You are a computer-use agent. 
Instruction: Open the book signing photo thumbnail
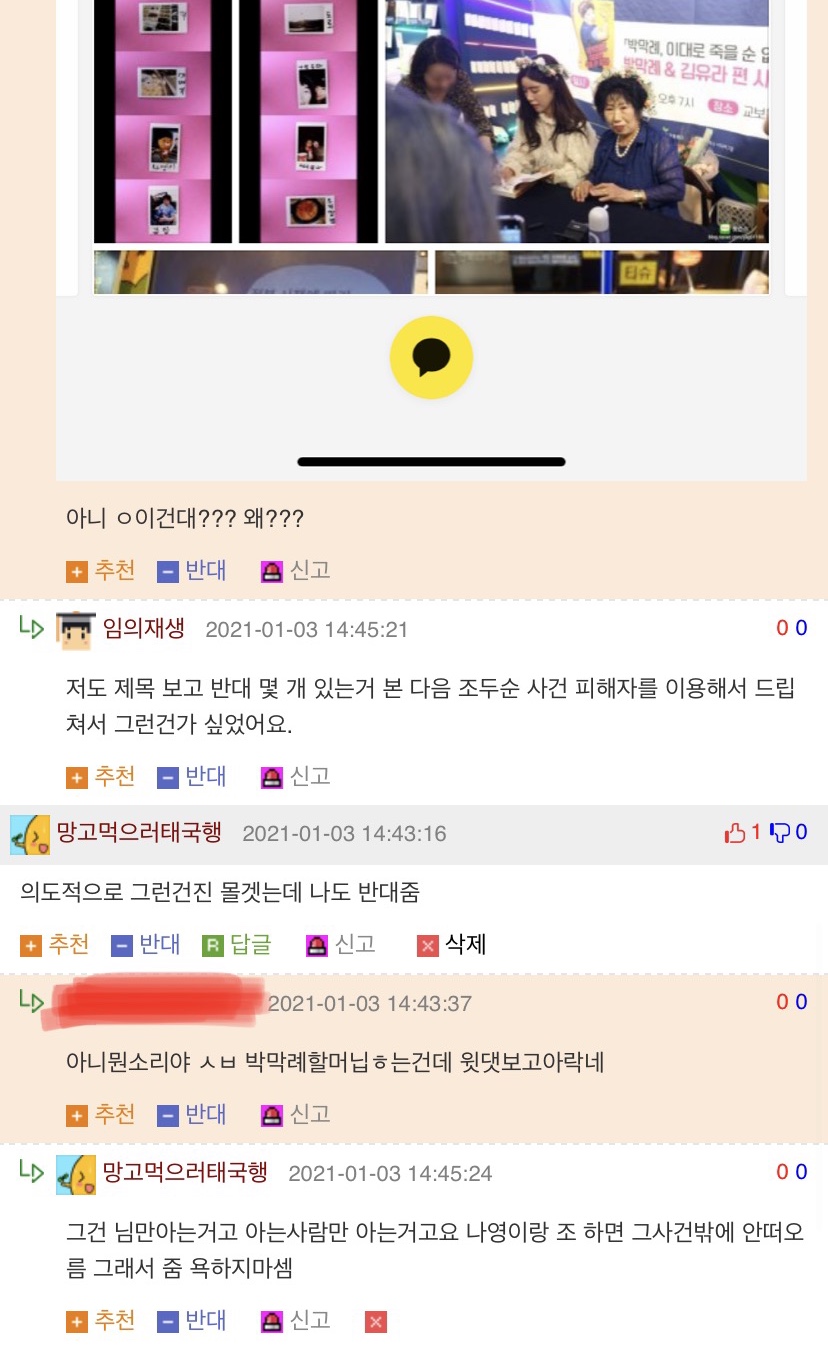pyautogui.click(x=577, y=121)
